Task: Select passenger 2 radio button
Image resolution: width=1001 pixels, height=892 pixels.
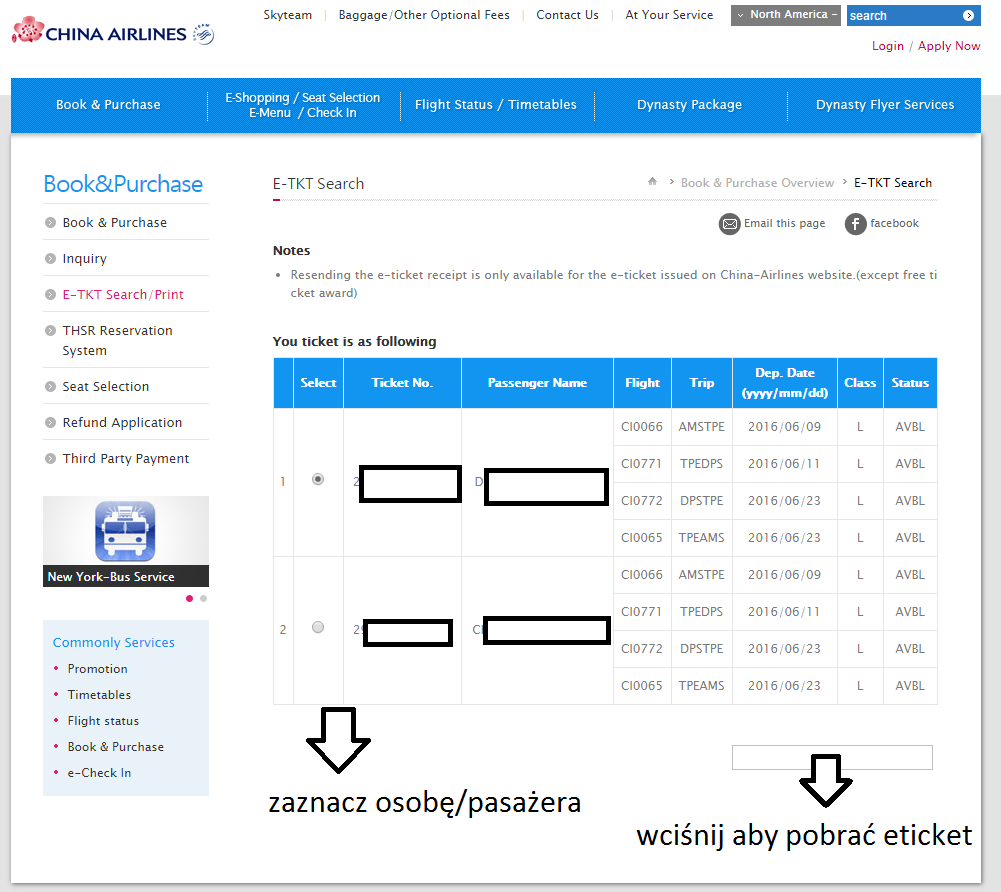Action: click(x=318, y=627)
